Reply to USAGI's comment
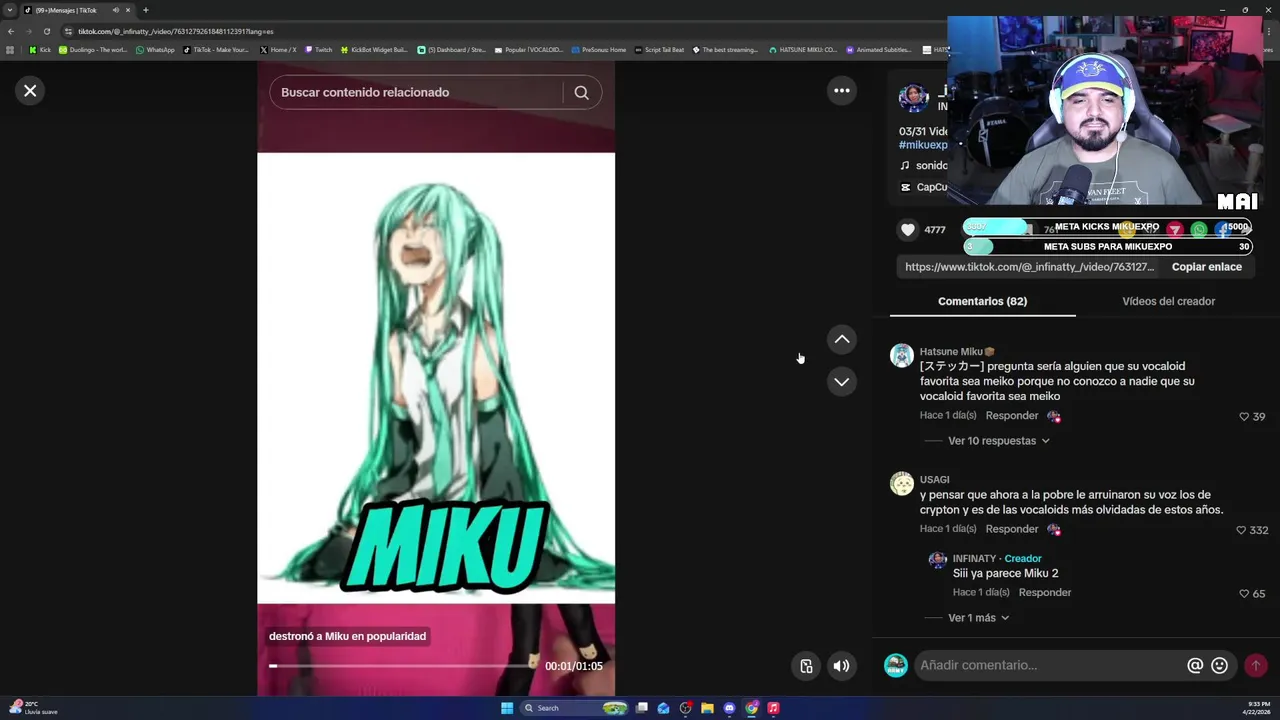The width and height of the screenshot is (1280, 720). point(1011,529)
